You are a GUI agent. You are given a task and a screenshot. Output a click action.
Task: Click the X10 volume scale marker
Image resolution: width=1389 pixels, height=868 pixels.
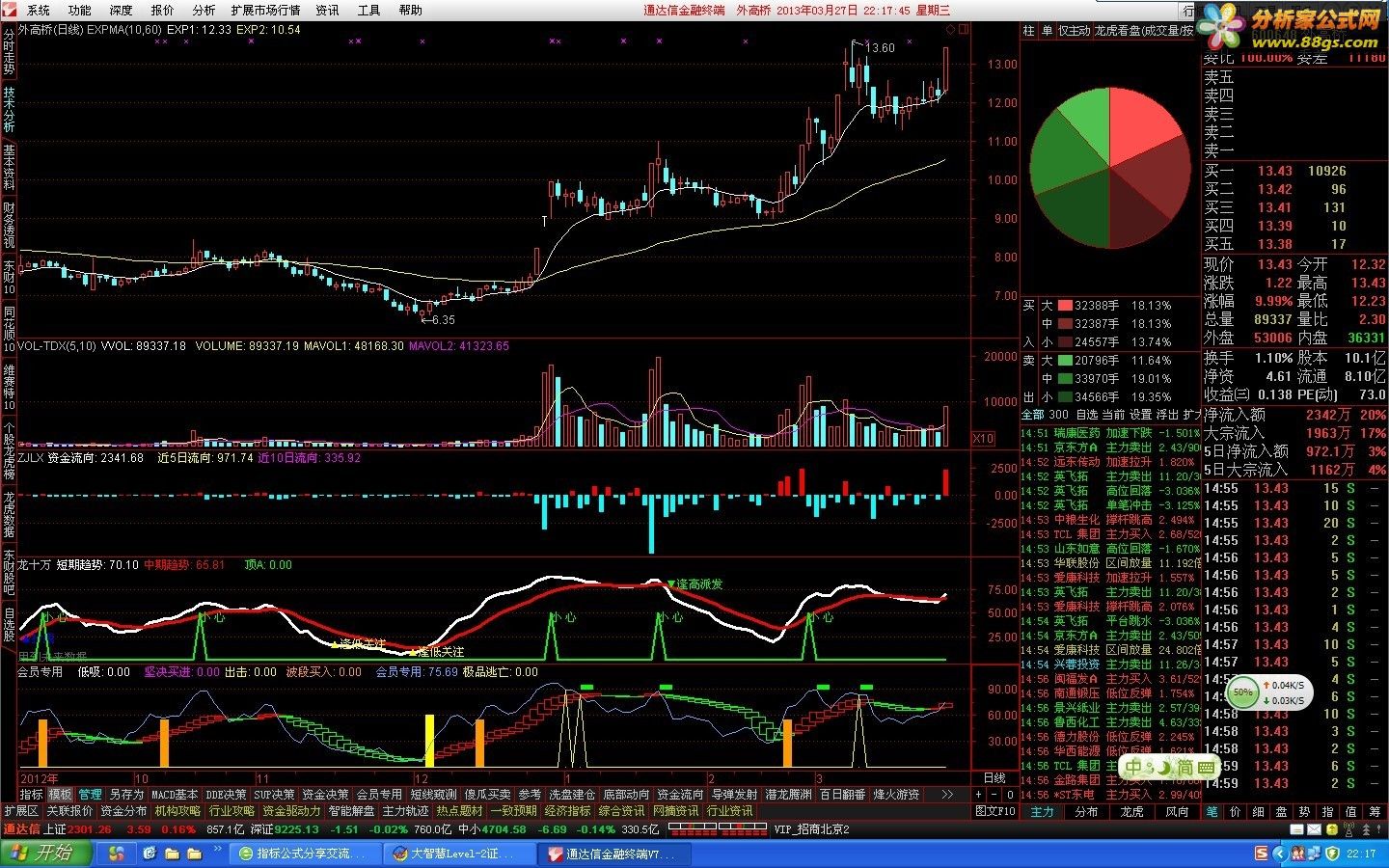pyautogui.click(x=983, y=439)
